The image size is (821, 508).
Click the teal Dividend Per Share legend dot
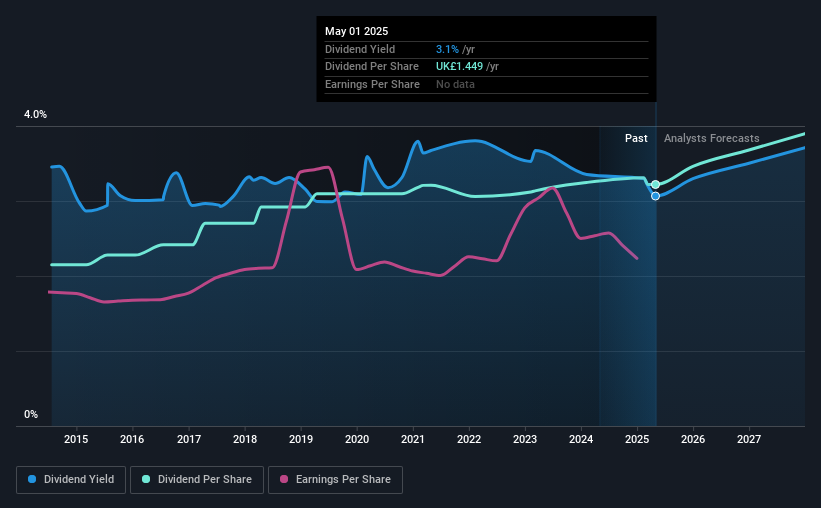point(146,479)
